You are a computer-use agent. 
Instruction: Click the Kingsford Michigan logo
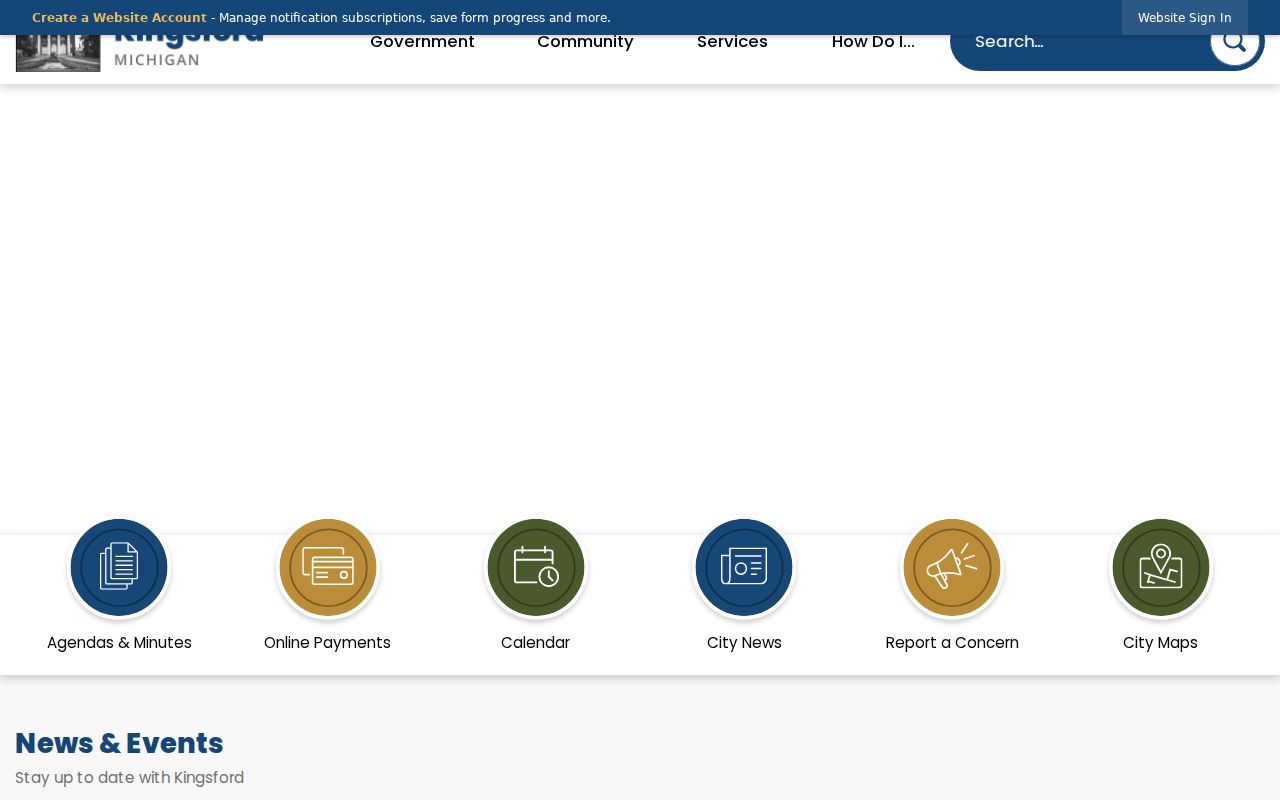pos(140,53)
